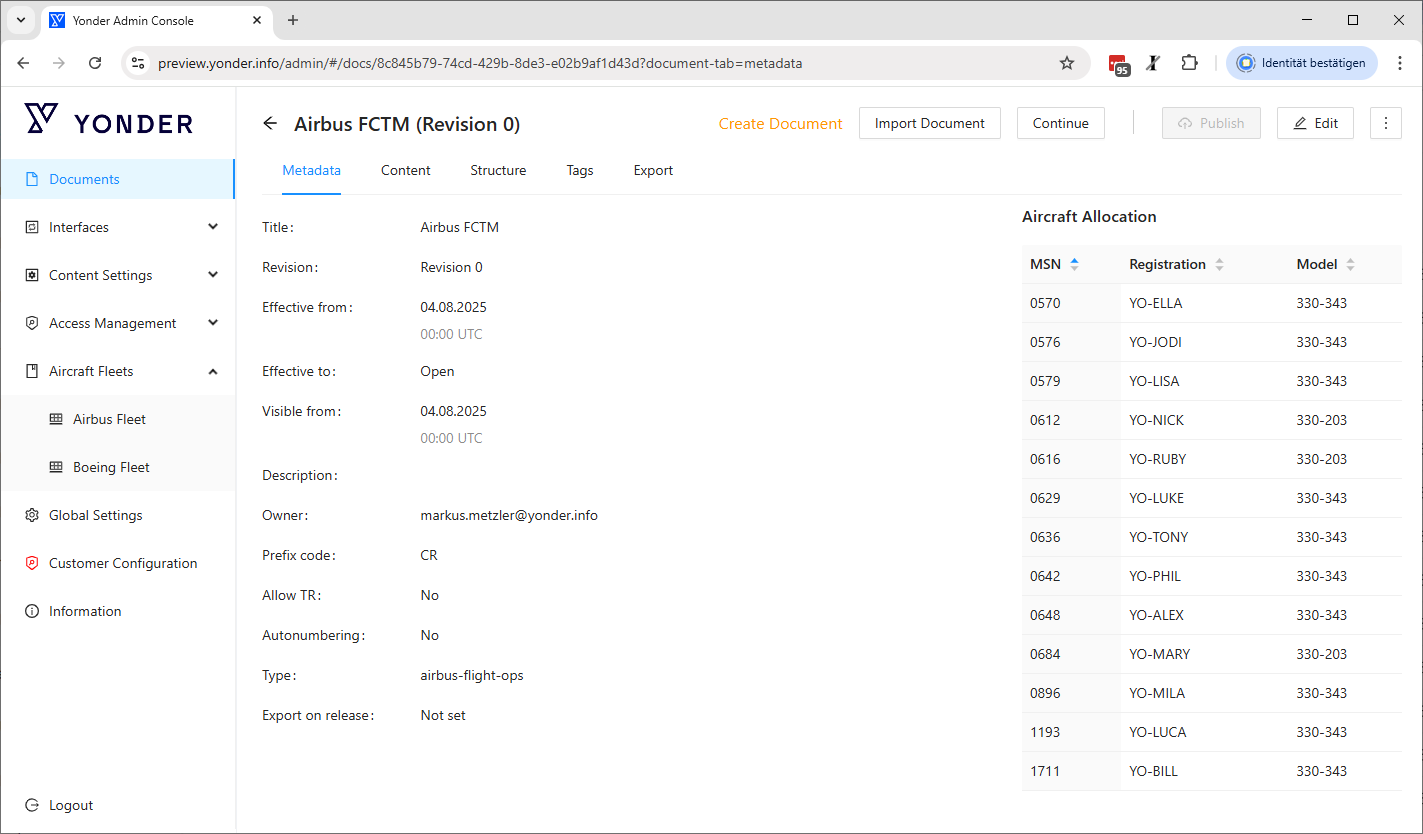Bookmark this page with the star icon
Screen dimensions: 1423x834
click(1067, 63)
